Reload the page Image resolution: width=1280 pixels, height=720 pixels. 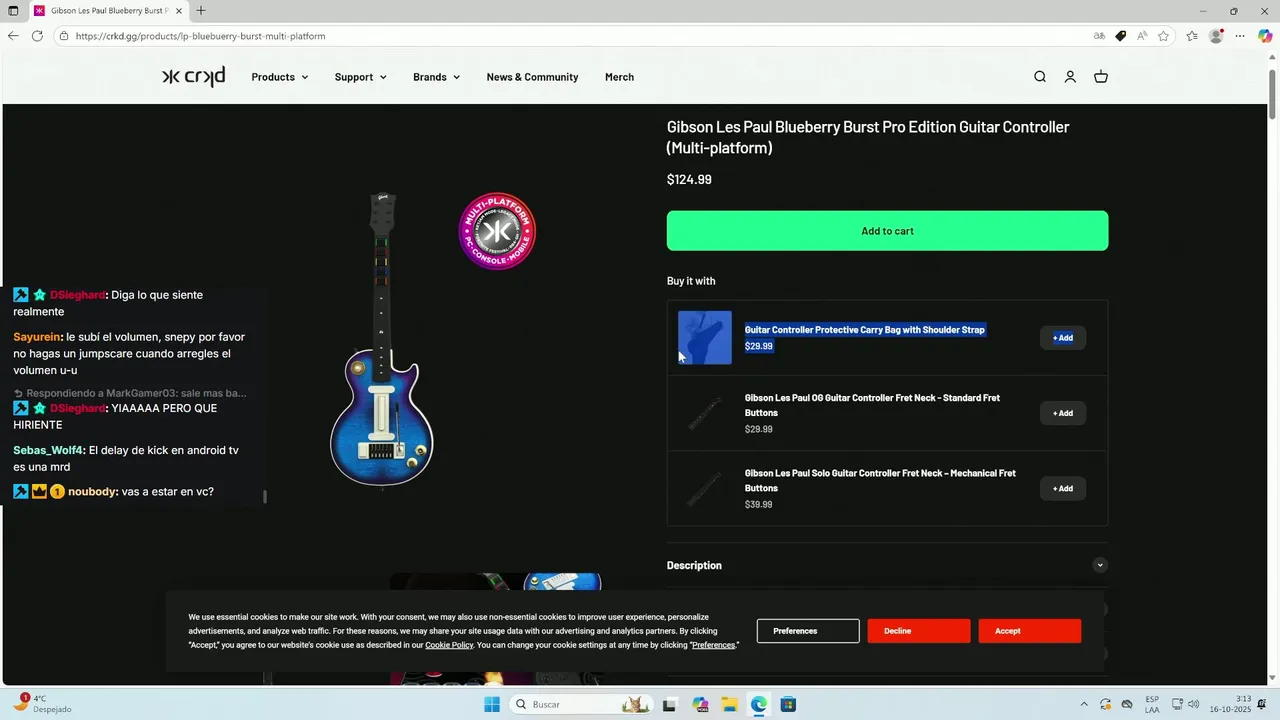37,36
